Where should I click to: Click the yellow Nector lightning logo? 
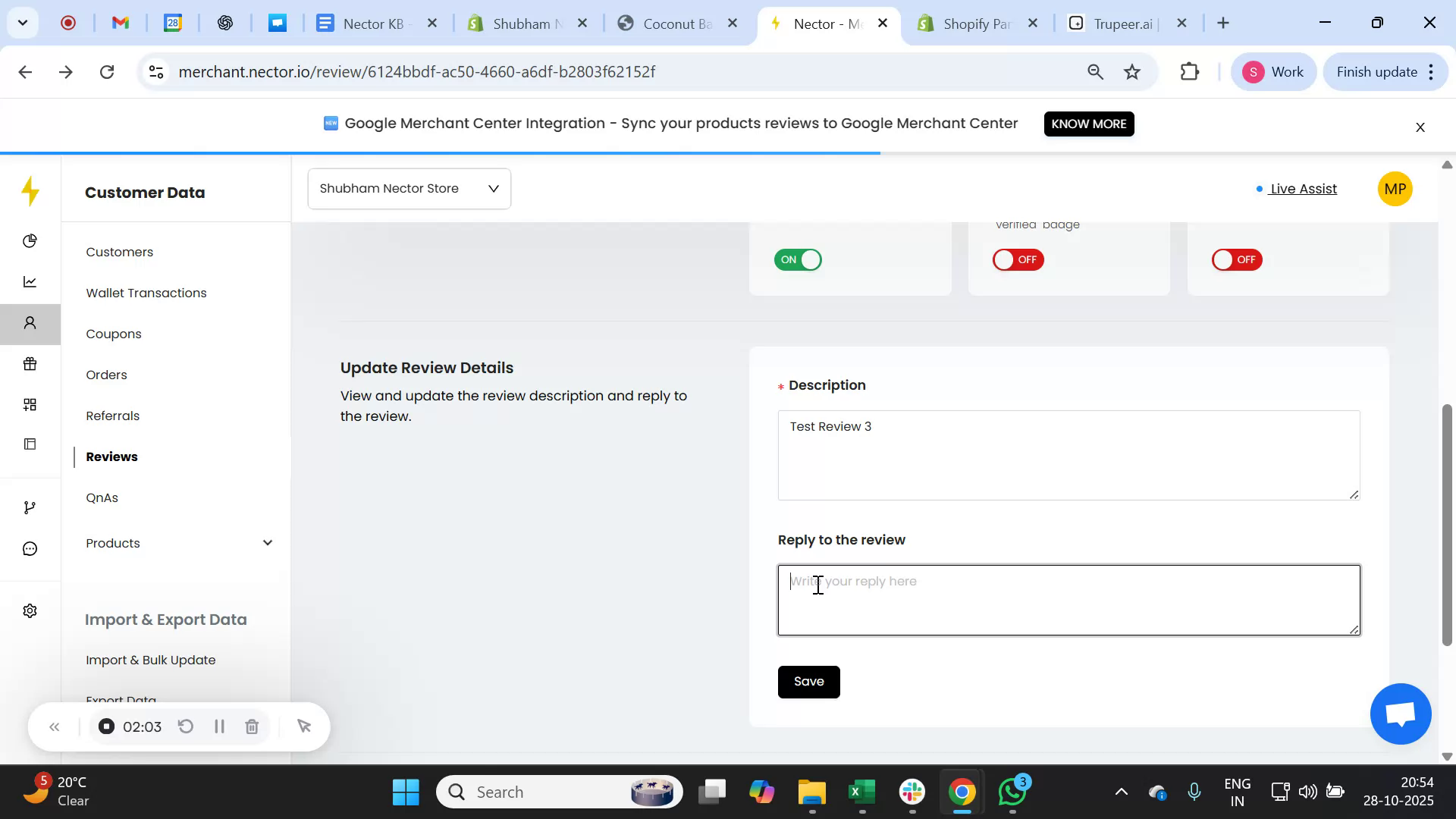[x=30, y=192]
